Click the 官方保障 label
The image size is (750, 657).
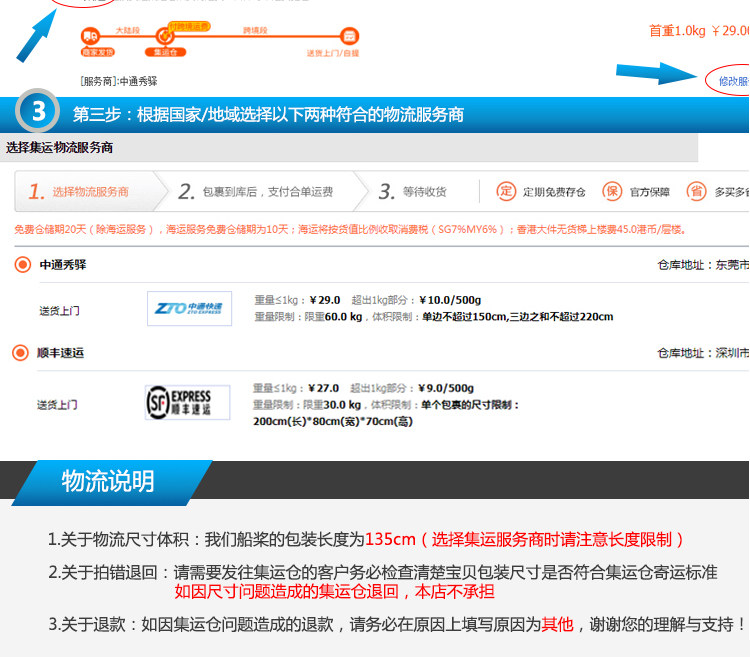click(650, 192)
